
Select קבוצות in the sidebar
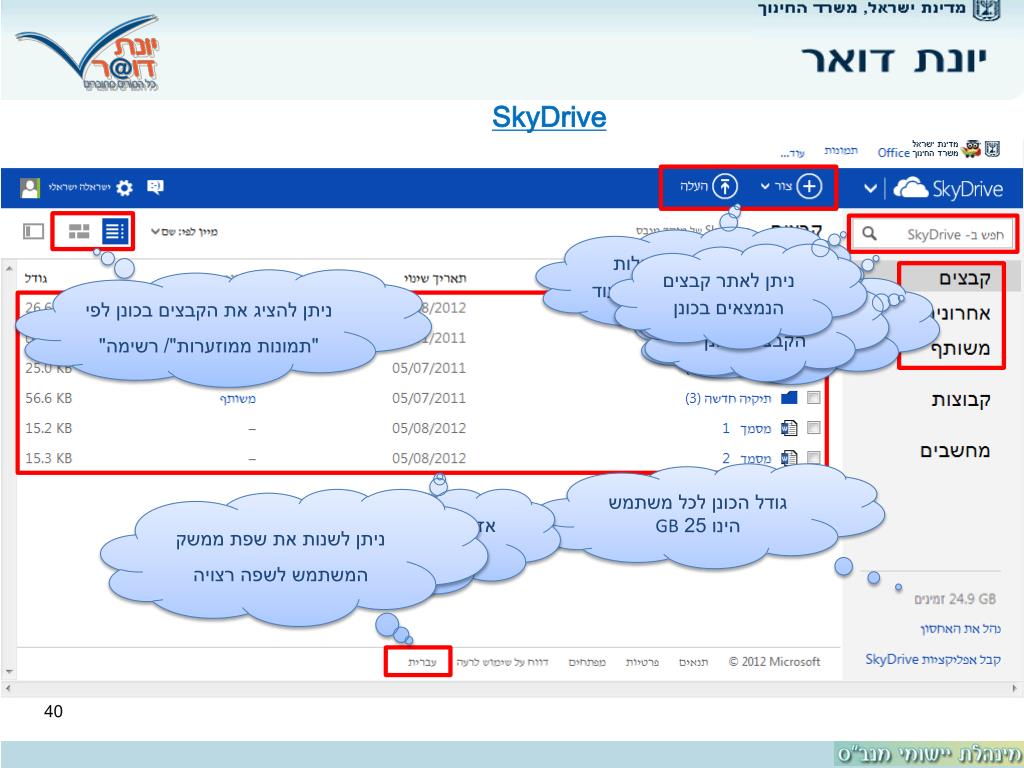coord(961,400)
